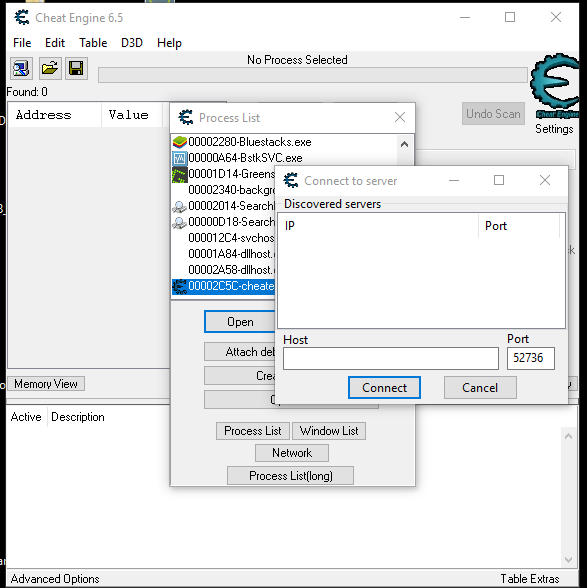Click the Process List(long) button
The image size is (587, 588).
[x=290, y=476]
